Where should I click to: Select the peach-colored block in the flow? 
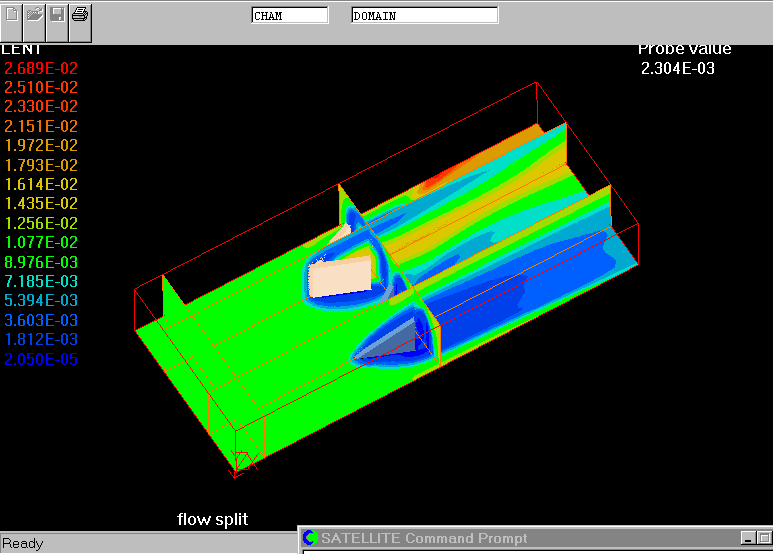pos(338,276)
